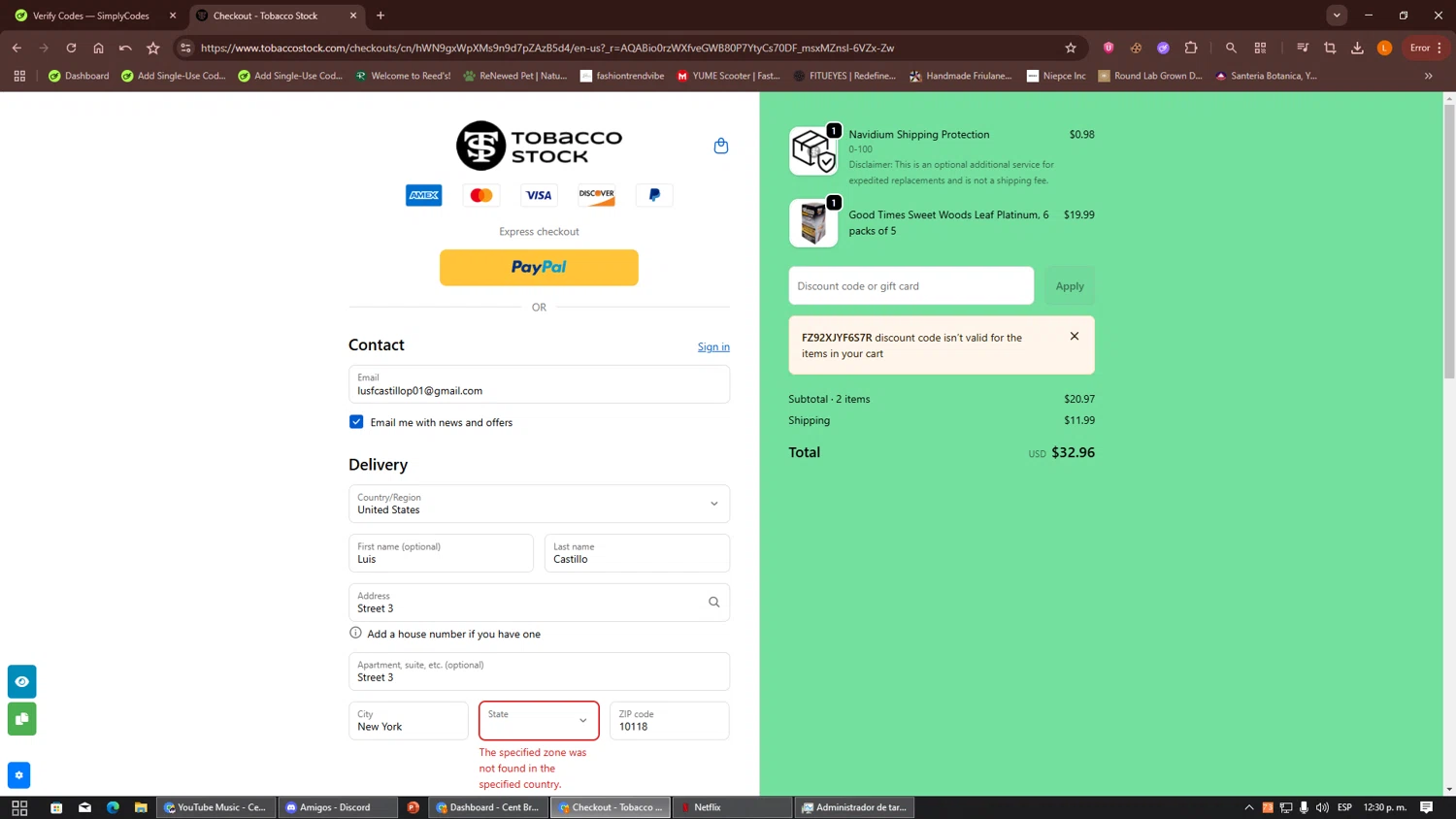Uncheck Email me with news and offers
This screenshot has width=1456, height=819.
click(x=356, y=422)
